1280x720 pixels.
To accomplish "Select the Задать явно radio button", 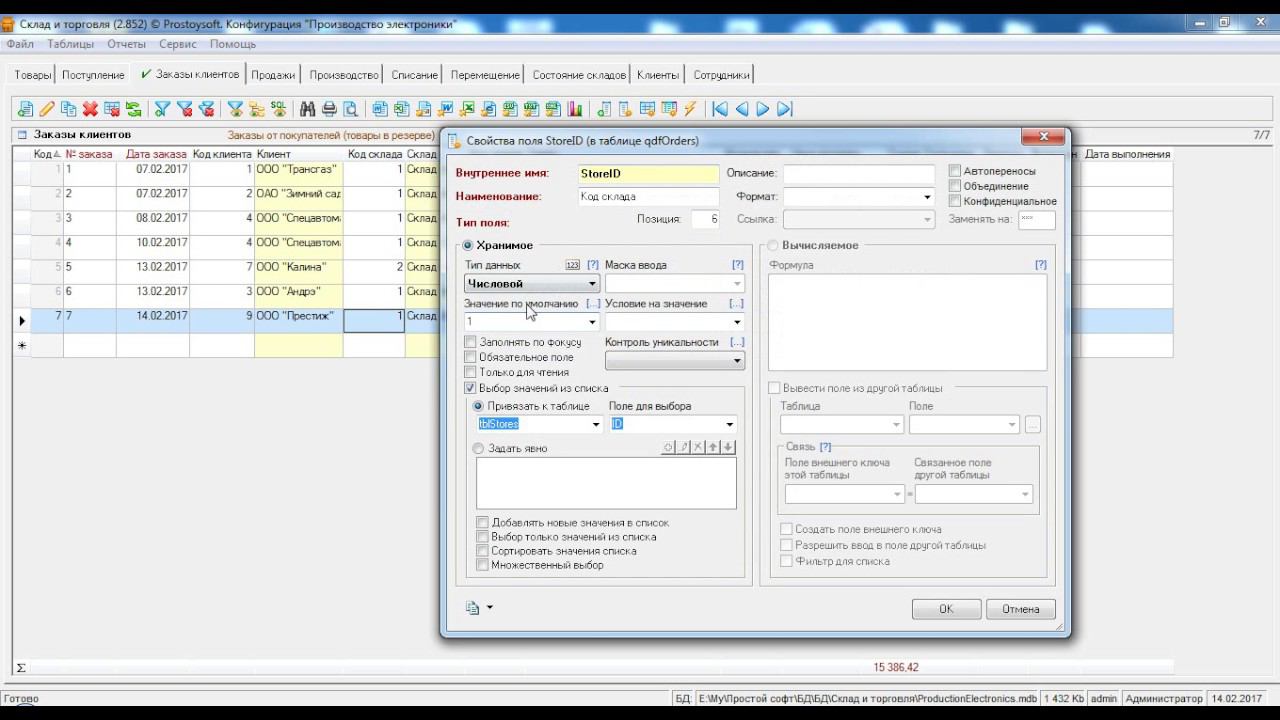I will pyautogui.click(x=478, y=448).
